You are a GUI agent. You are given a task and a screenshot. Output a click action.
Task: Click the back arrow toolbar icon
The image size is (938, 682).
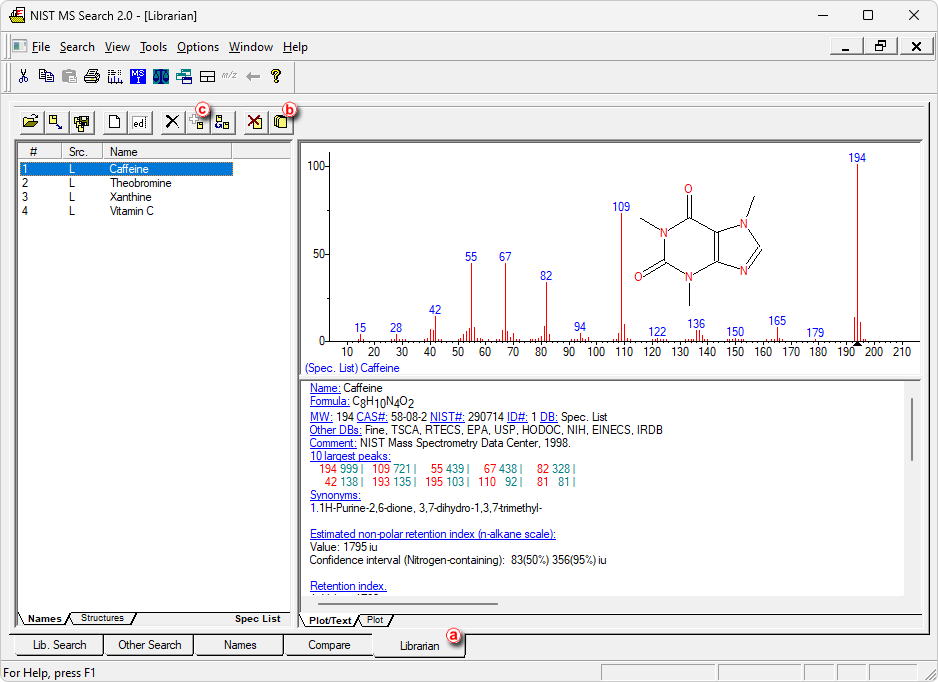pyautogui.click(x=253, y=76)
